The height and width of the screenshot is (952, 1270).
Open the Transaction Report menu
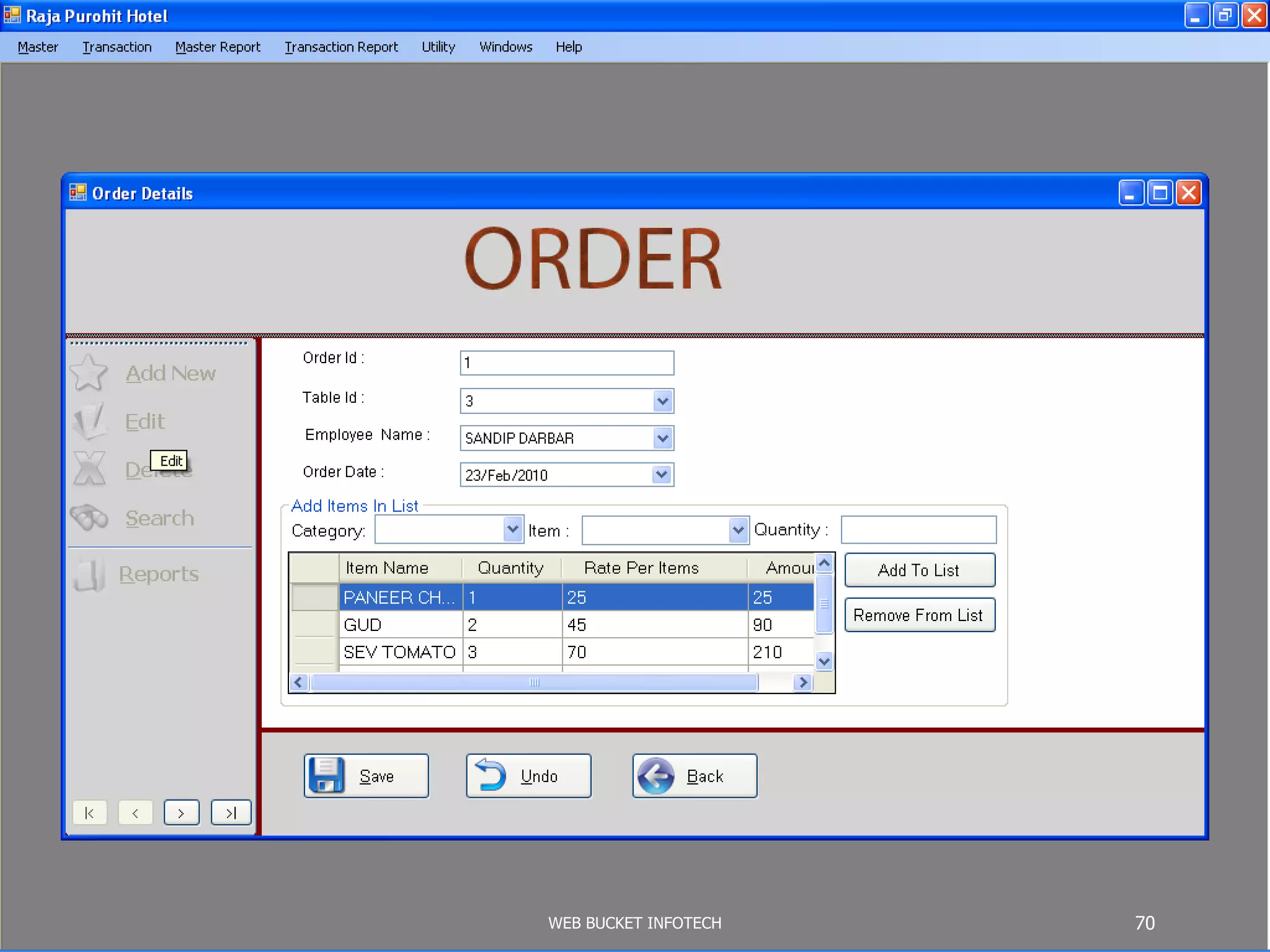click(x=341, y=47)
